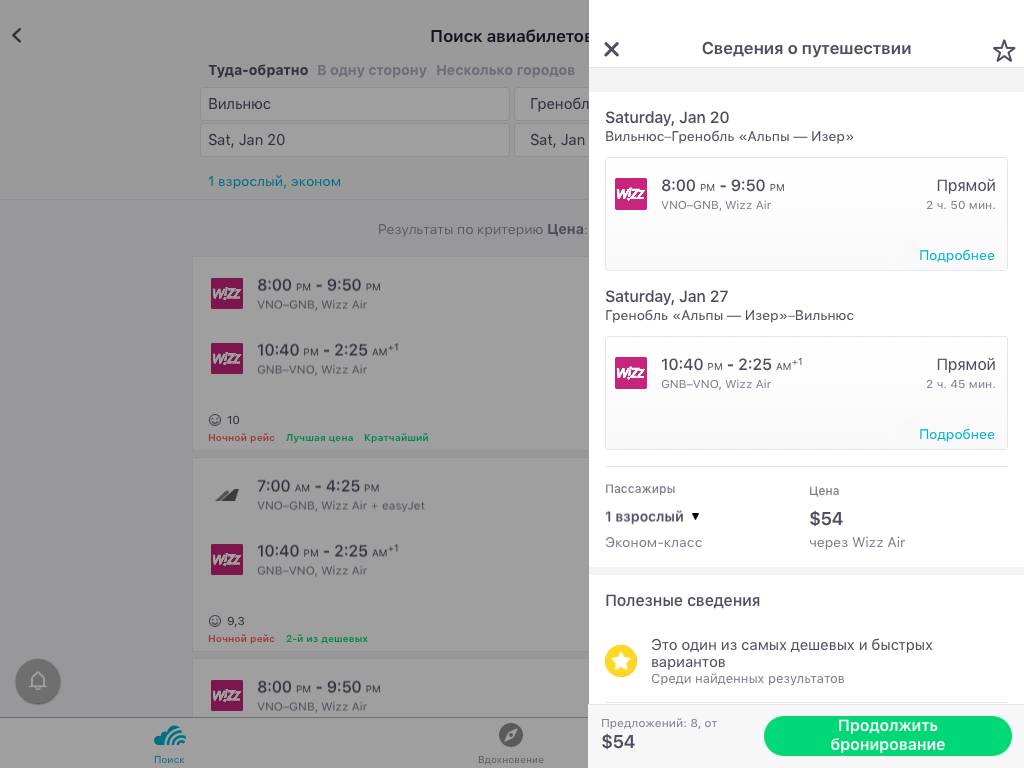Expand the 1 взрослый passengers dropdown

pyautogui.click(x=652, y=517)
